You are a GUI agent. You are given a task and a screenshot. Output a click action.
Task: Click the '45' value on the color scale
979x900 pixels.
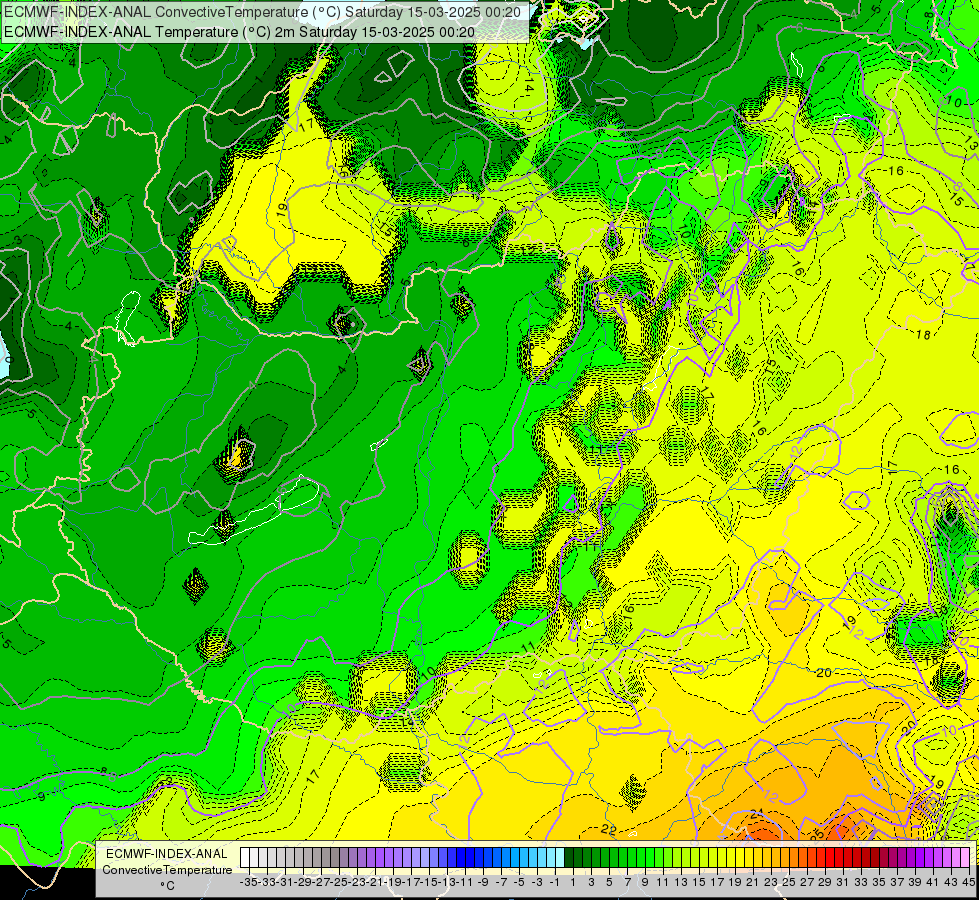pos(968,882)
